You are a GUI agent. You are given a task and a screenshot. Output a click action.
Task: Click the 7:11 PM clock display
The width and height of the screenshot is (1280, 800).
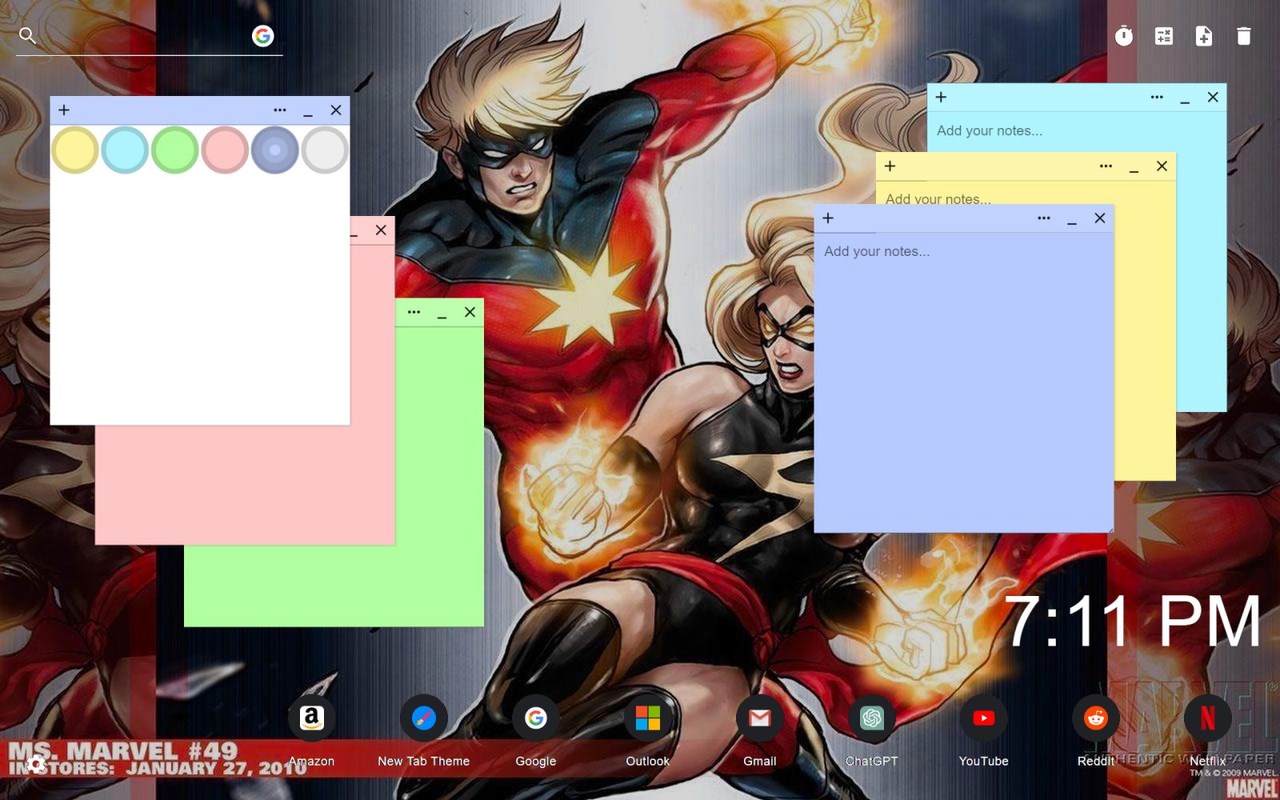point(1132,622)
